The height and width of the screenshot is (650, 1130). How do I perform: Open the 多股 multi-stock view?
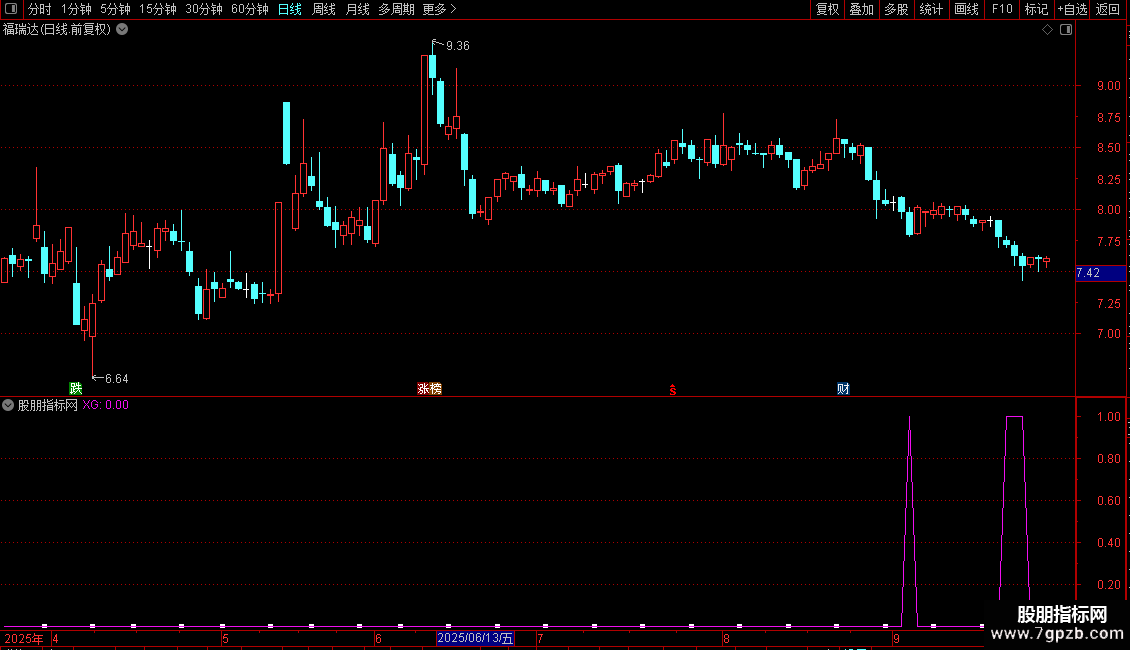pos(896,9)
